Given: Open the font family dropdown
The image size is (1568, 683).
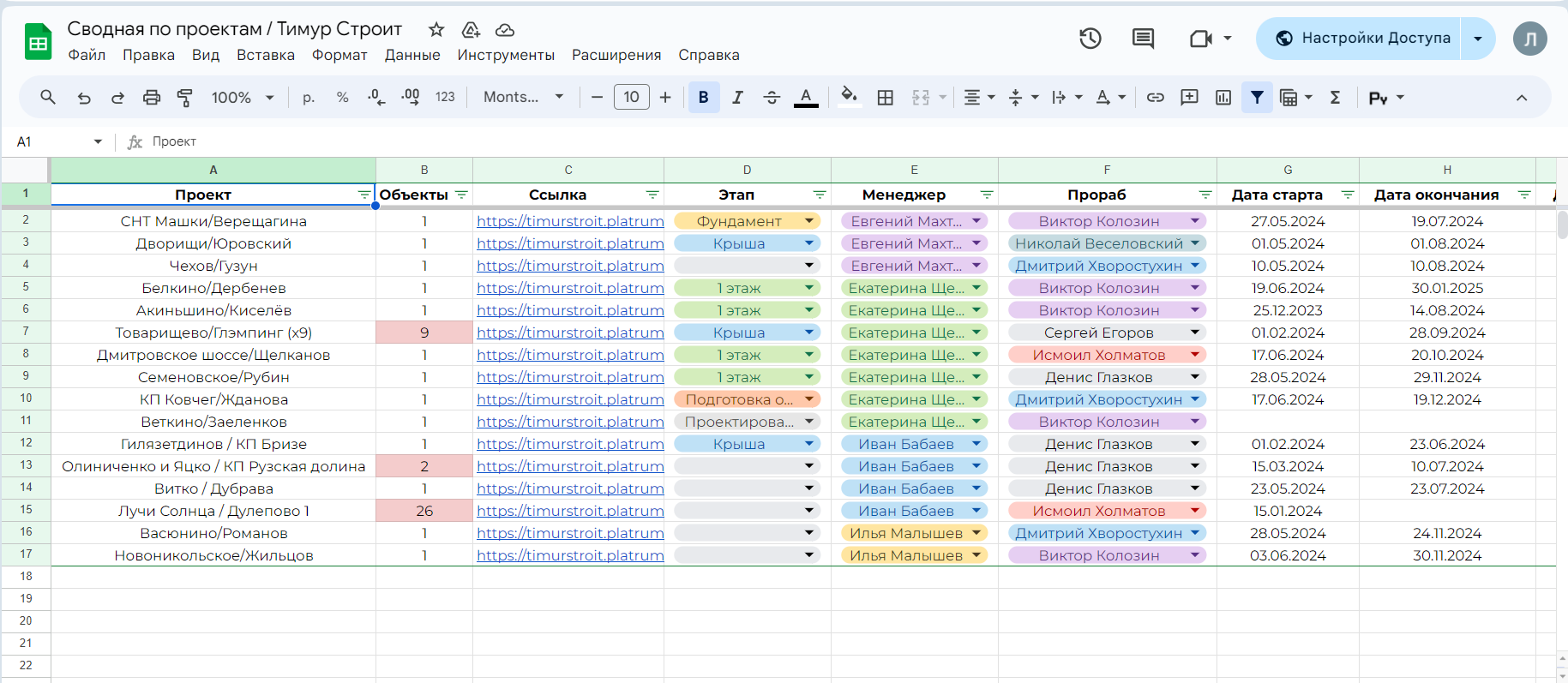Looking at the screenshot, I should 523,98.
